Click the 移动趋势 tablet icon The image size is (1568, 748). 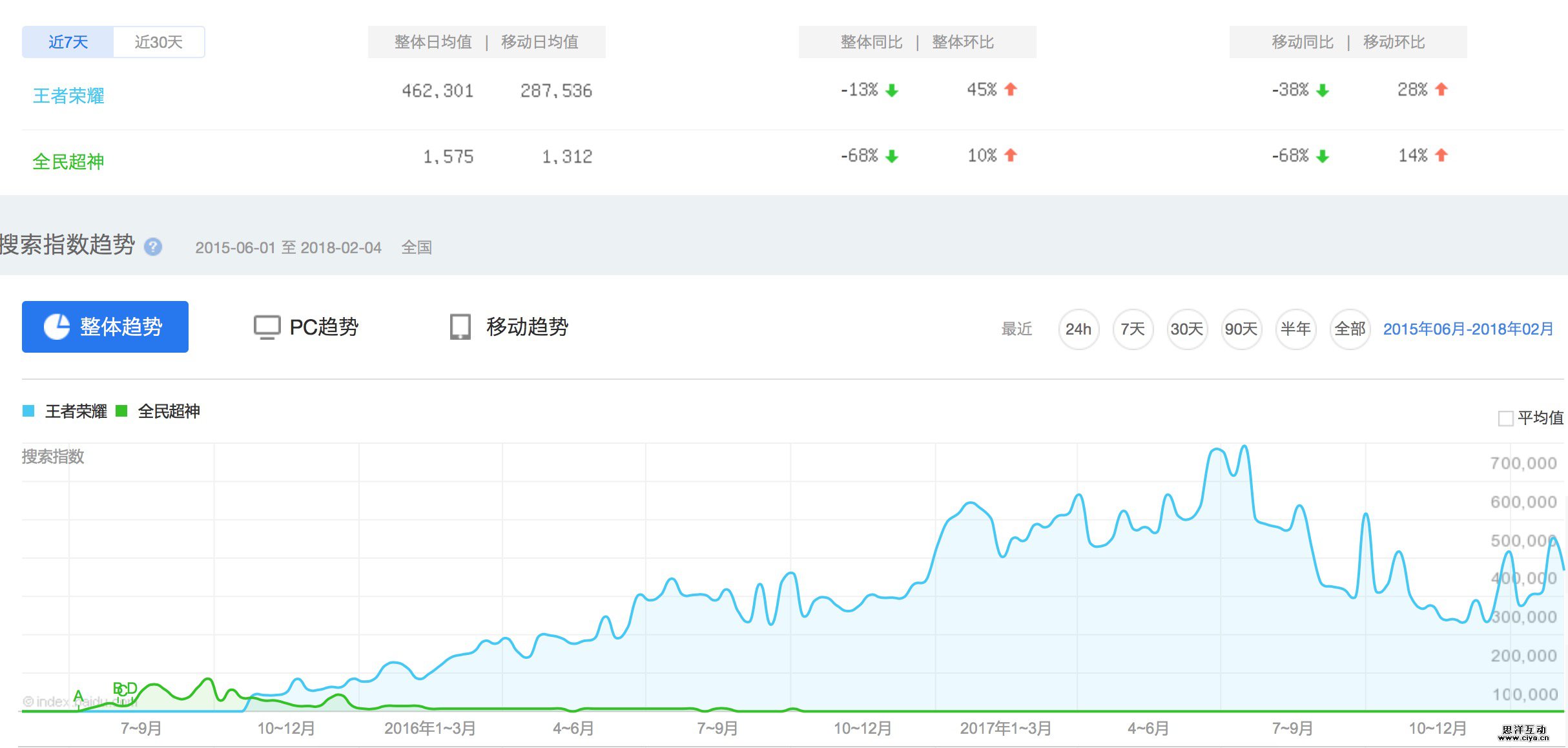coord(460,327)
